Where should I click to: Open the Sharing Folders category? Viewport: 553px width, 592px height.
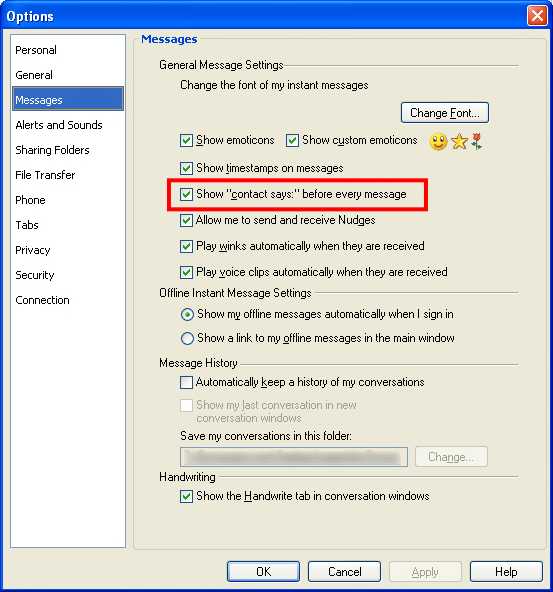52,150
